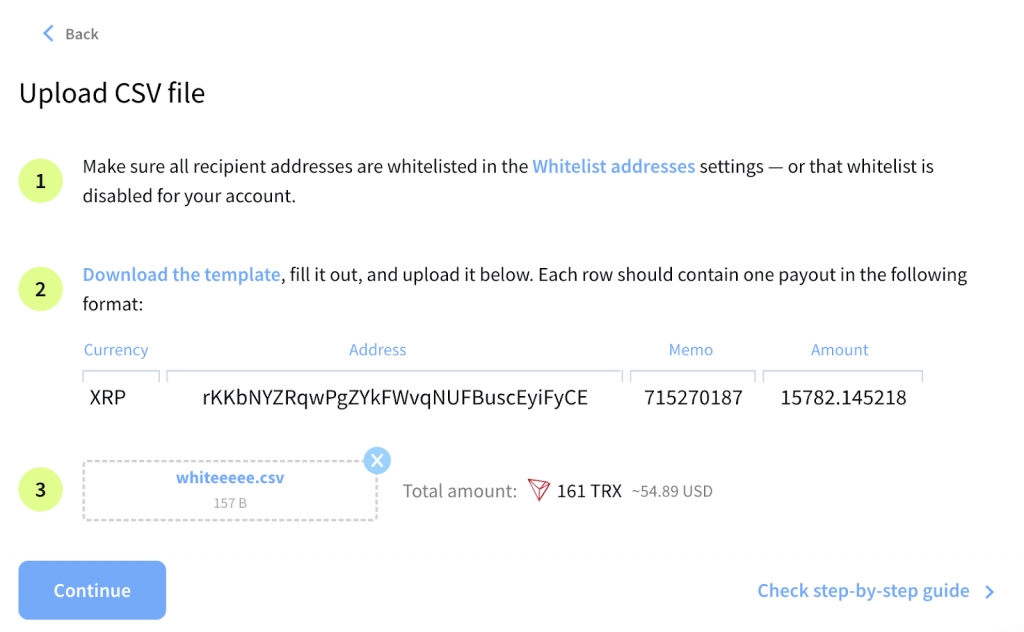1024x632 pixels.
Task: Click the whiteeeee.csv file name
Action: 230,478
